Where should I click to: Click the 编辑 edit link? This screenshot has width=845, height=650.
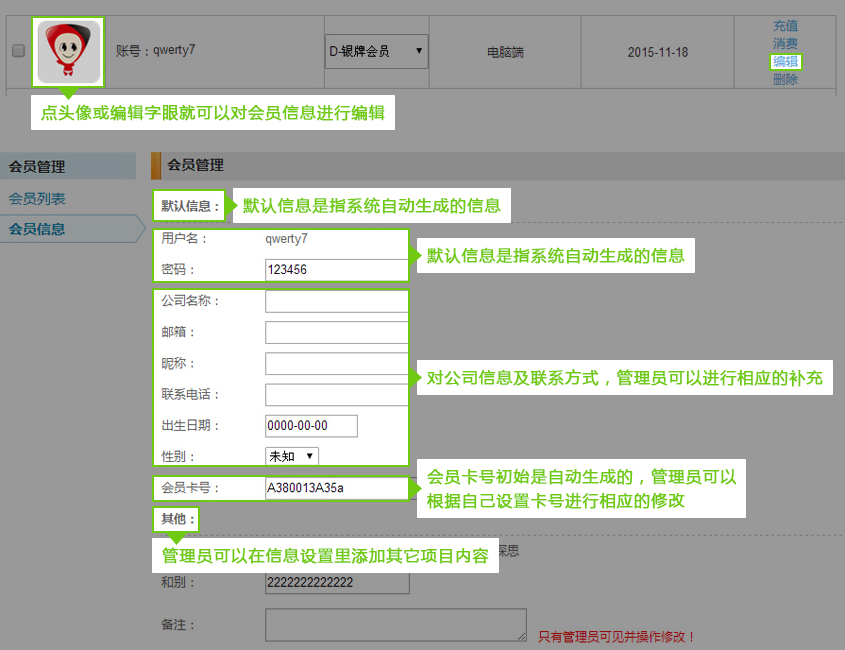click(785, 61)
